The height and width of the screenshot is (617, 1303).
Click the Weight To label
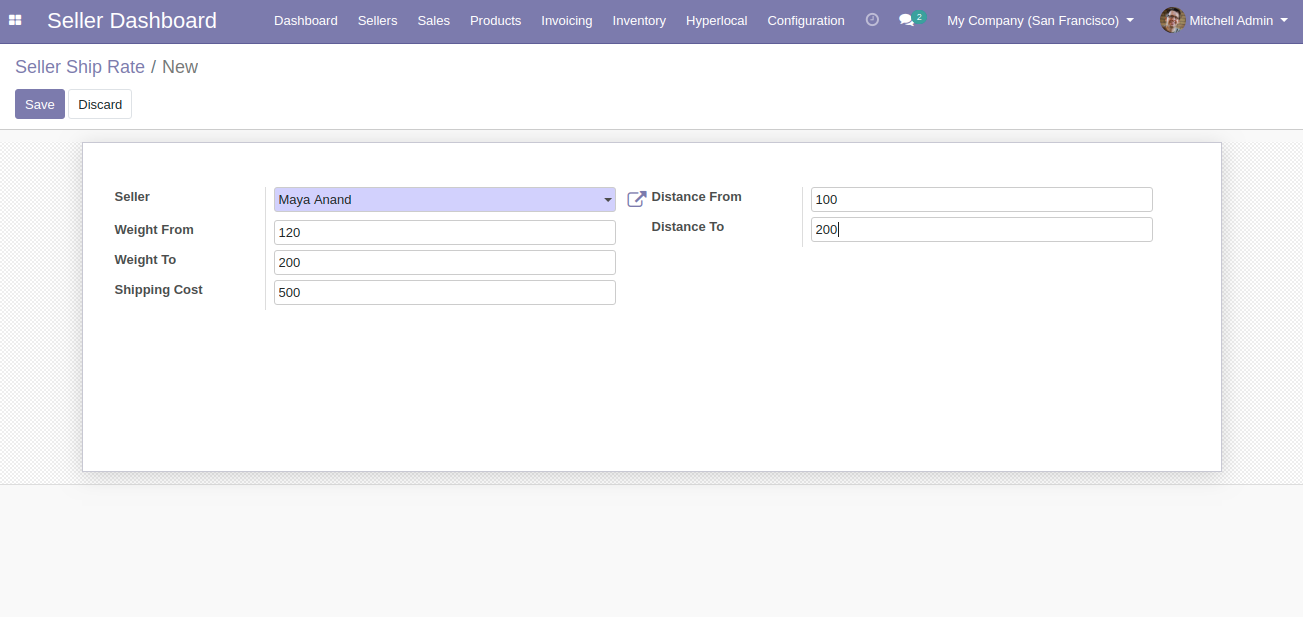click(x=145, y=260)
